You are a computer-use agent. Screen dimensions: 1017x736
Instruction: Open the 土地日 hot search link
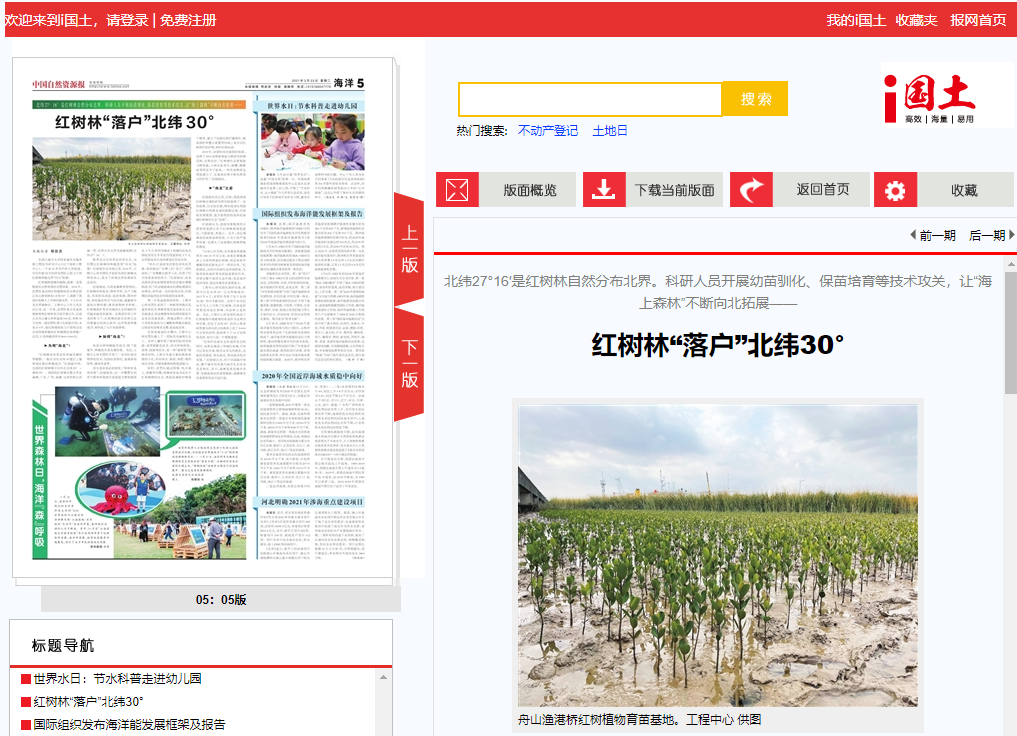[x=610, y=131]
